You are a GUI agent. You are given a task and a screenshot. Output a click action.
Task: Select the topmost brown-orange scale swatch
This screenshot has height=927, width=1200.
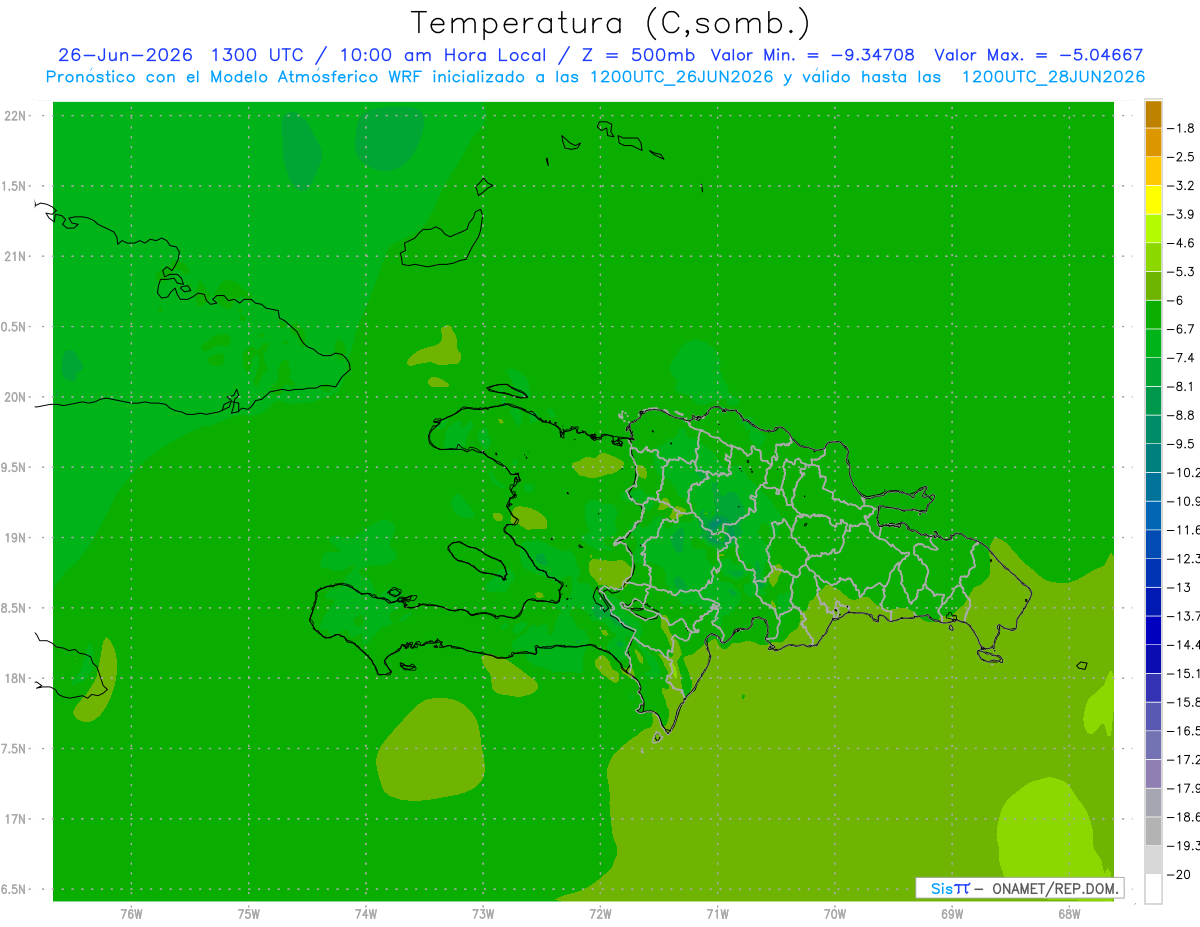1153,114
